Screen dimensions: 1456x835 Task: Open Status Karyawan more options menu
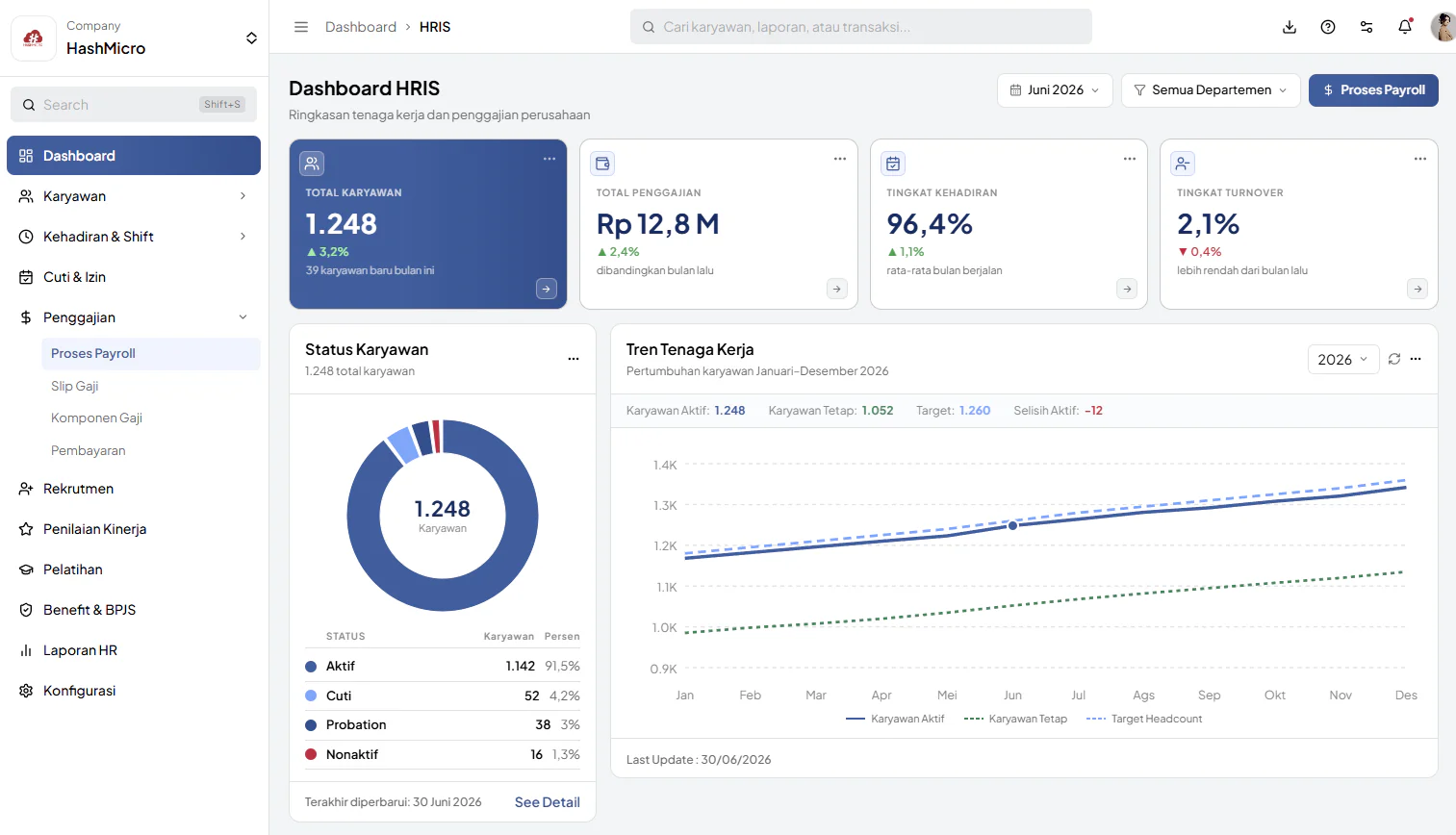click(x=574, y=359)
